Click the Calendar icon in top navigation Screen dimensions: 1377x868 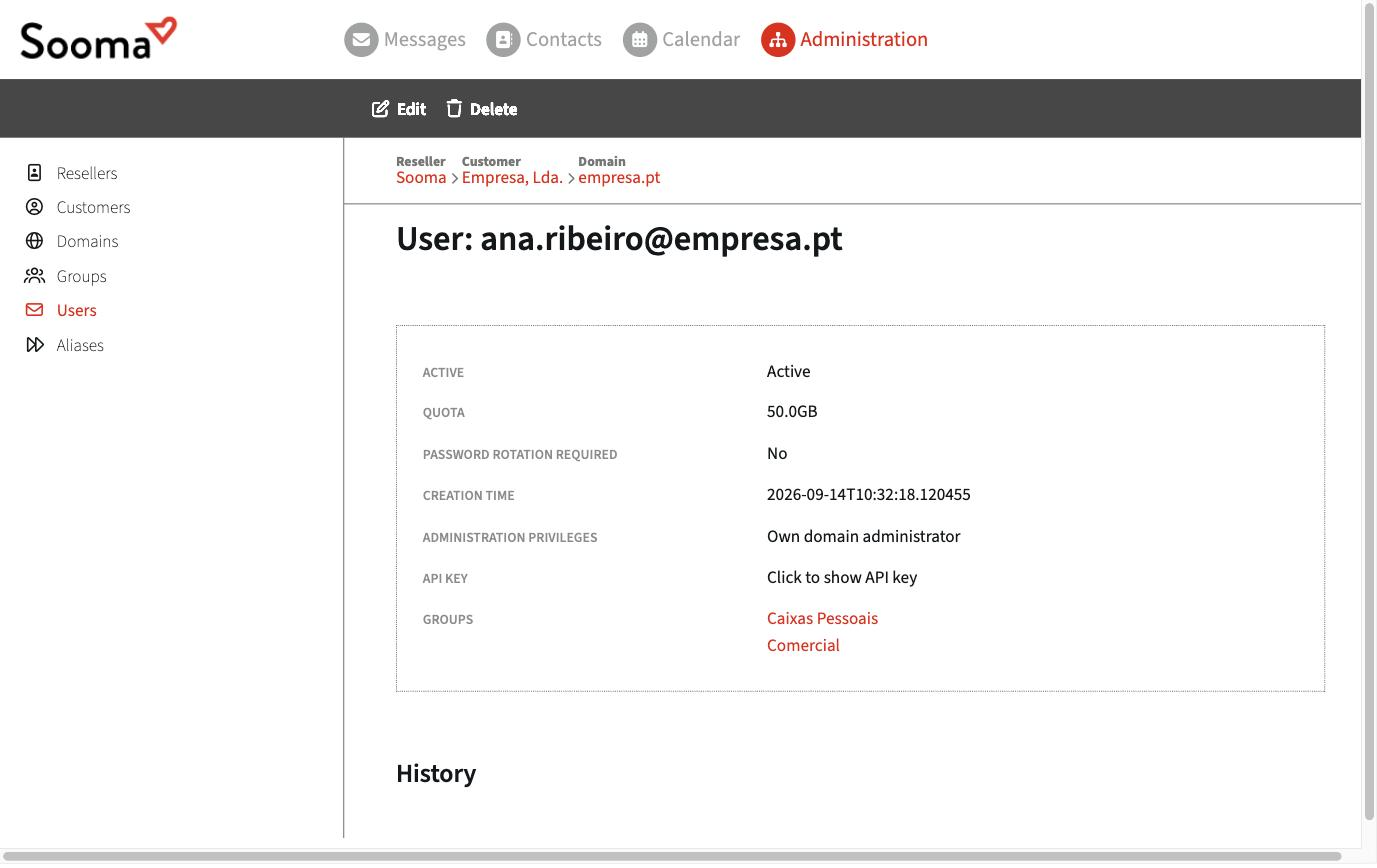(x=639, y=40)
